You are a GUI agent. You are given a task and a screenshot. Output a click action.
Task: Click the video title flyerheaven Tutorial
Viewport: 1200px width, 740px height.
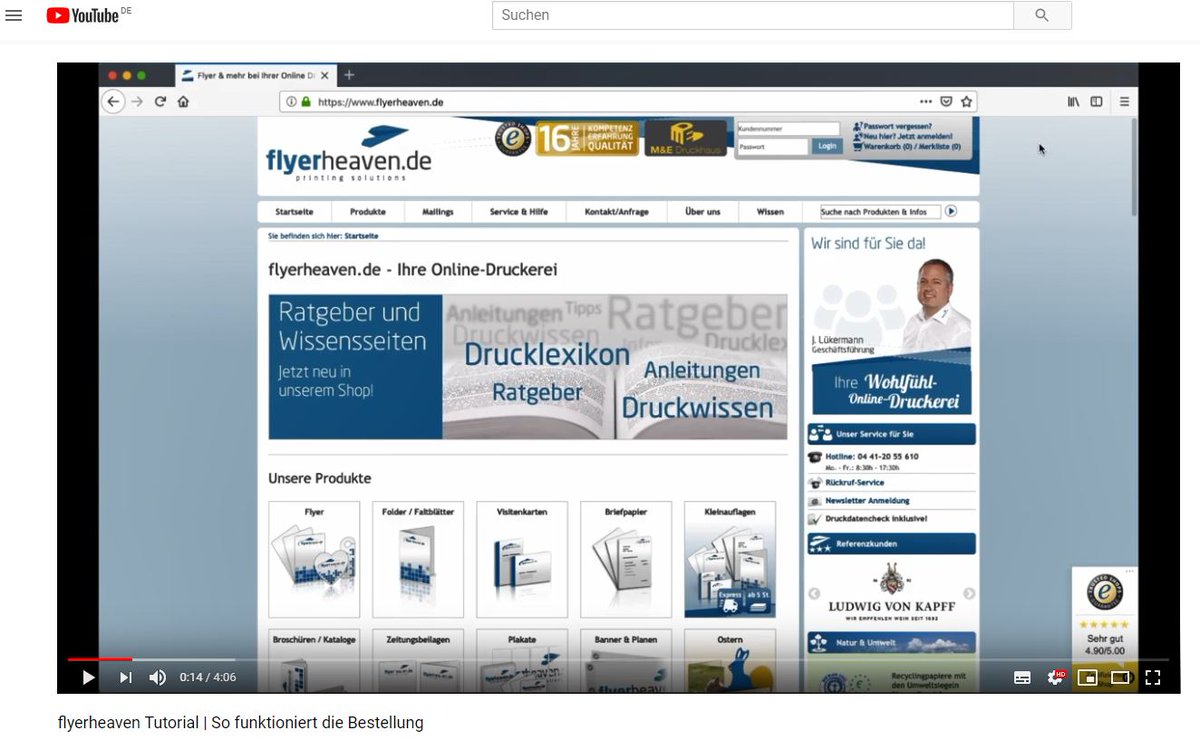(x=241, y=722)
